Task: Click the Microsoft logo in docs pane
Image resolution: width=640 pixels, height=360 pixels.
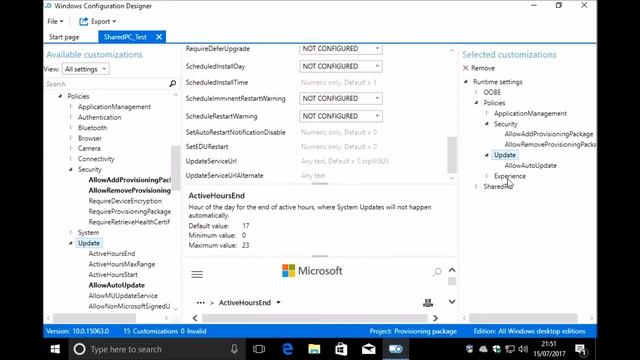Action: [312, 271]
